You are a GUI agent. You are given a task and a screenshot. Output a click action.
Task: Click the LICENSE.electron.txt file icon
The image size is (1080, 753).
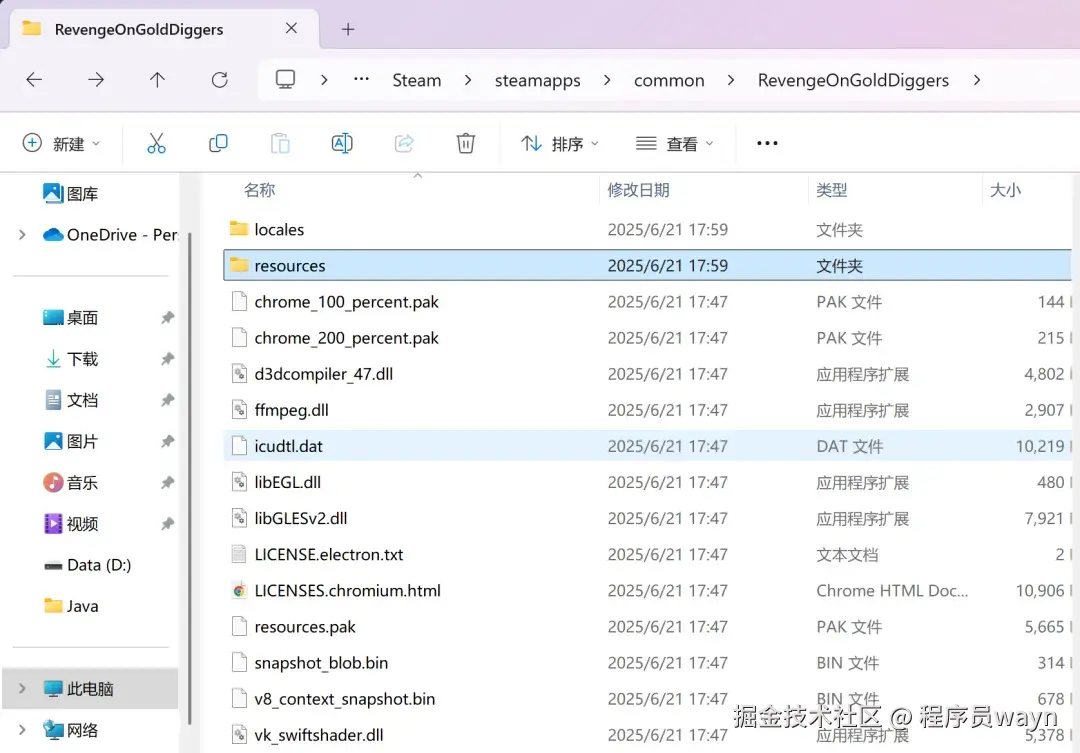[x=239, y=554]
